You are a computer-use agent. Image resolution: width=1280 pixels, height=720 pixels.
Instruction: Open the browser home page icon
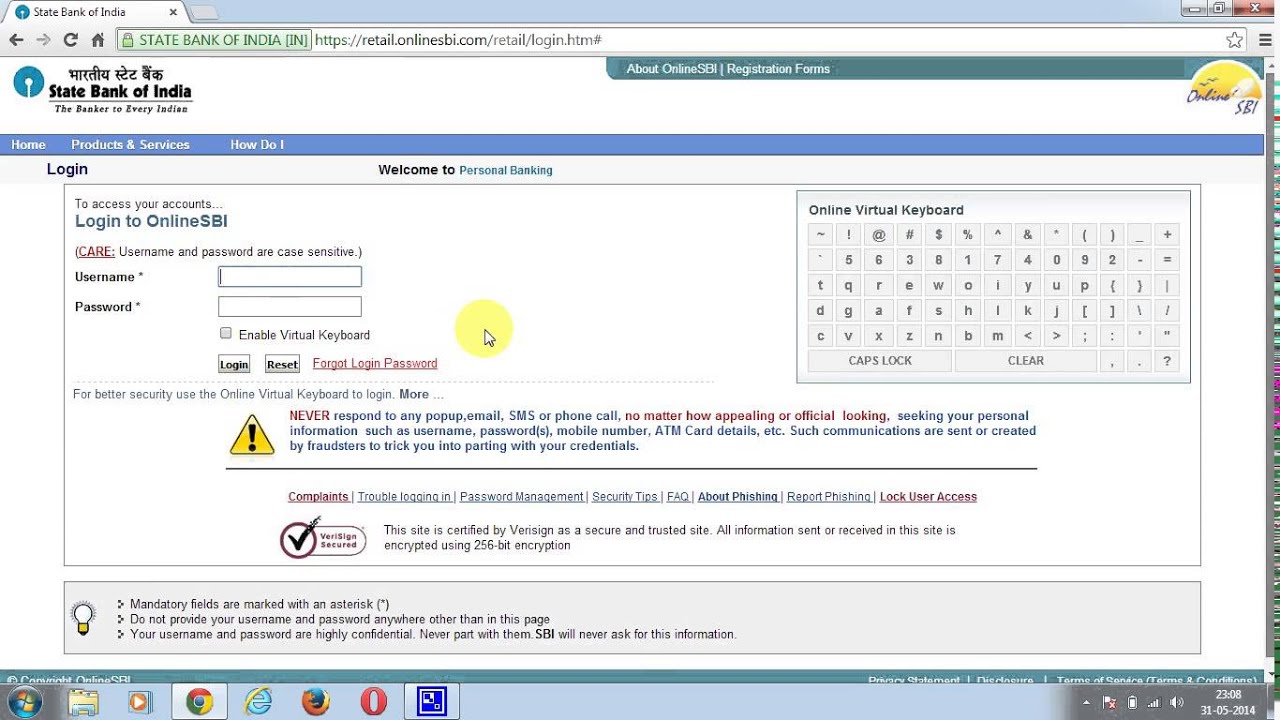98,40
